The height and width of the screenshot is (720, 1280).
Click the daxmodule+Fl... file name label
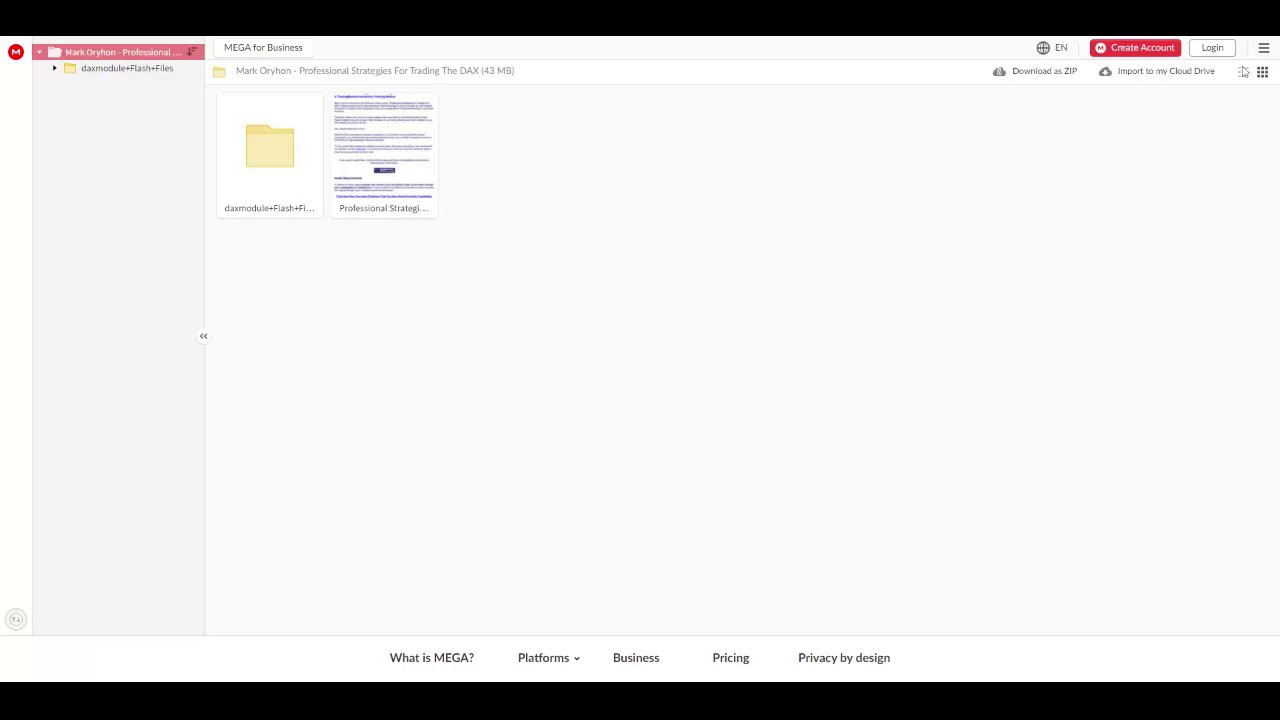click(x=269, y=208)
